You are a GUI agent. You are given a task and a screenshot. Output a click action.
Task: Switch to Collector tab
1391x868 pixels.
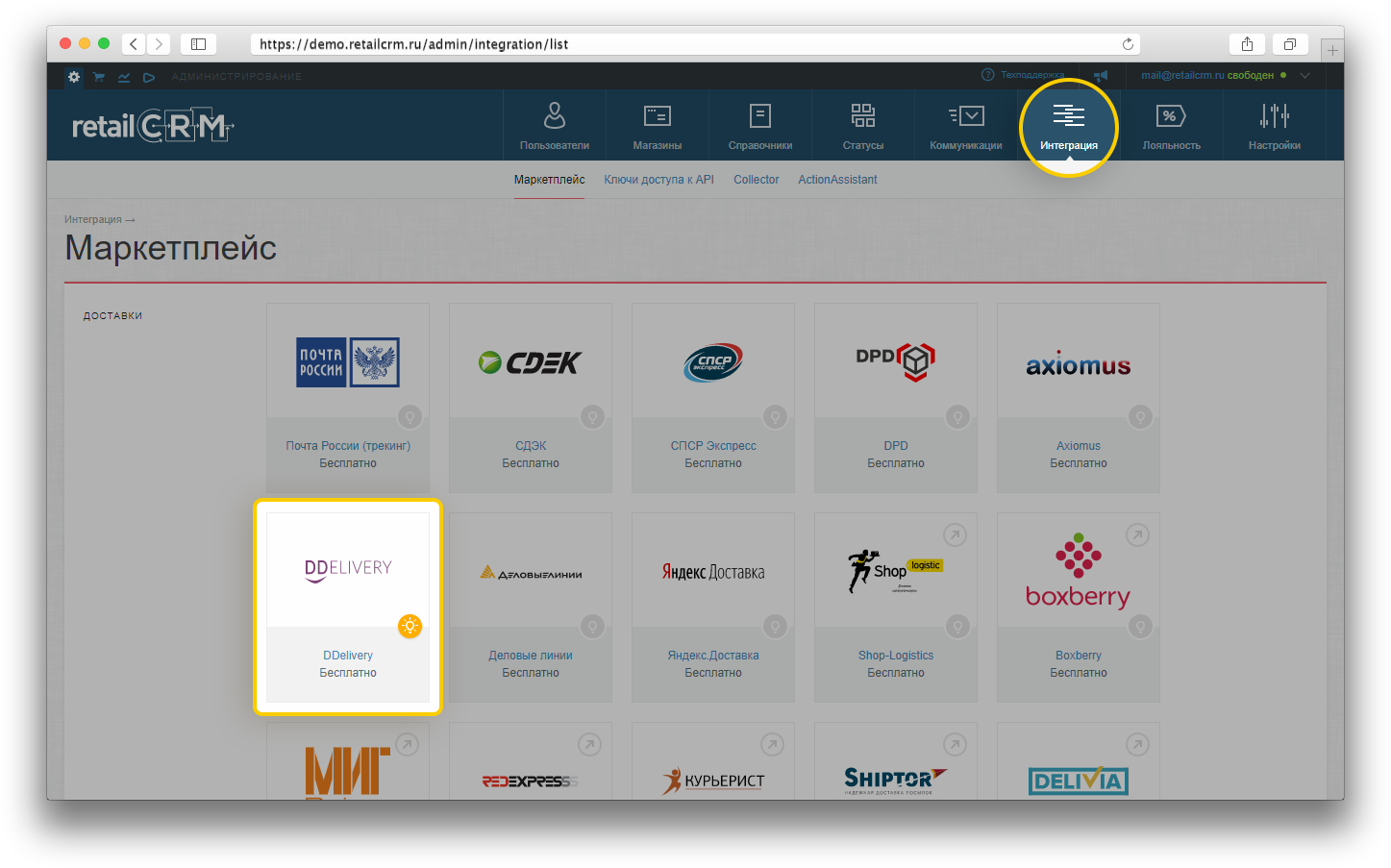[x=756, y=180]
